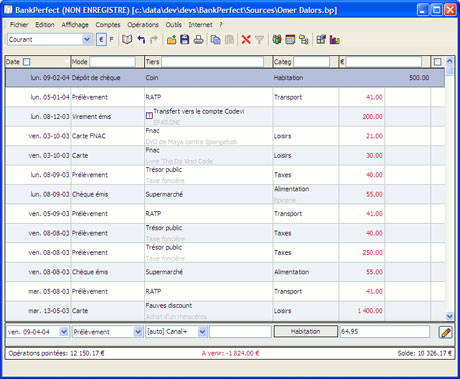
Task: Open the calendar scheduler icon
Action: pos(290,40)
